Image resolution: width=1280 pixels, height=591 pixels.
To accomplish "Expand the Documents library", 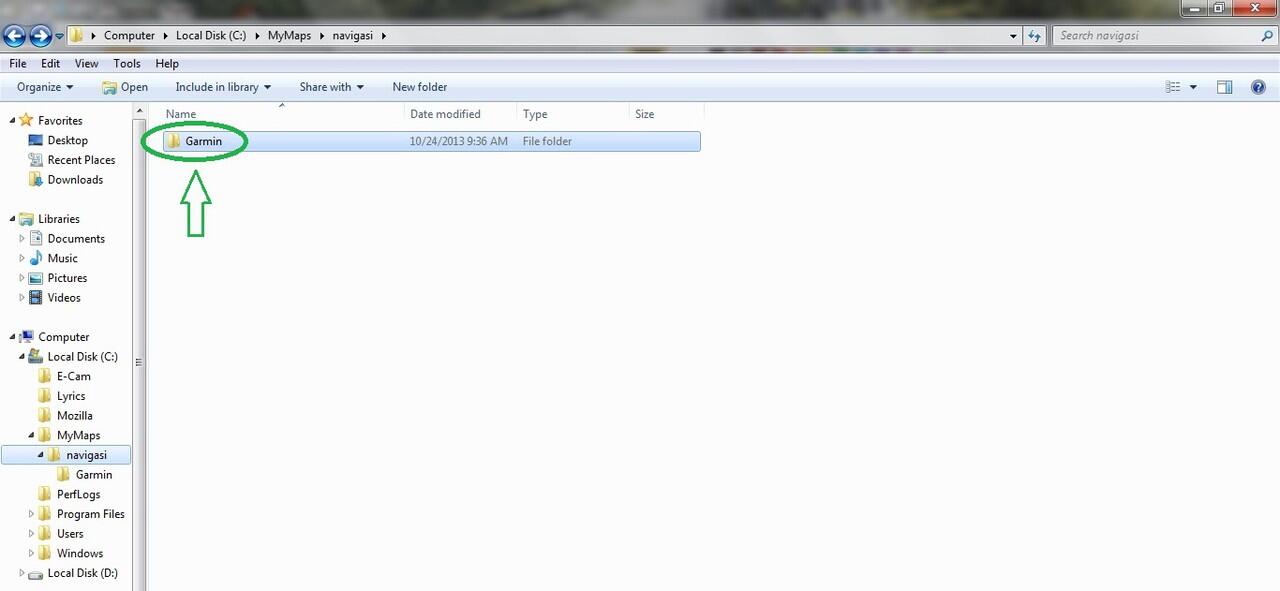I will coord(22,239).
